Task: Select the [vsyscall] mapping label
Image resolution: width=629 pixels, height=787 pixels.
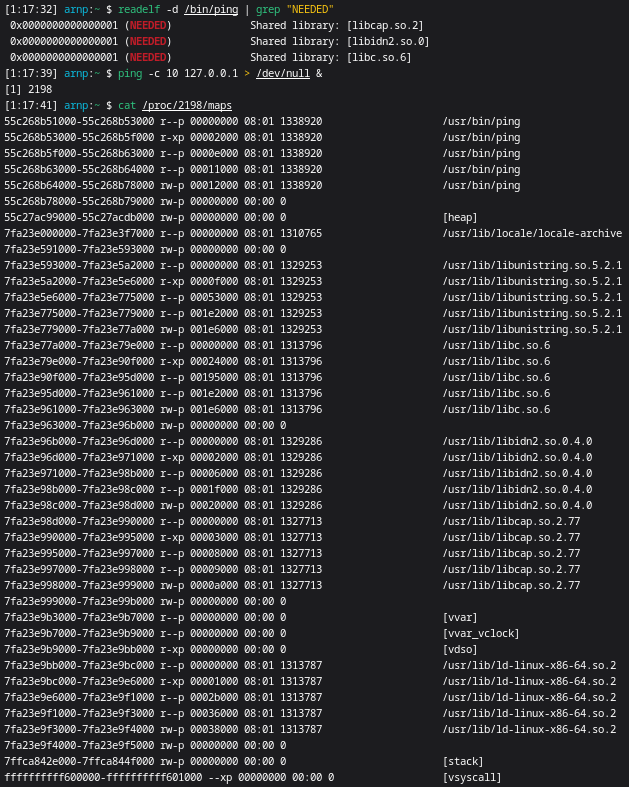Action: pos(472,777)
